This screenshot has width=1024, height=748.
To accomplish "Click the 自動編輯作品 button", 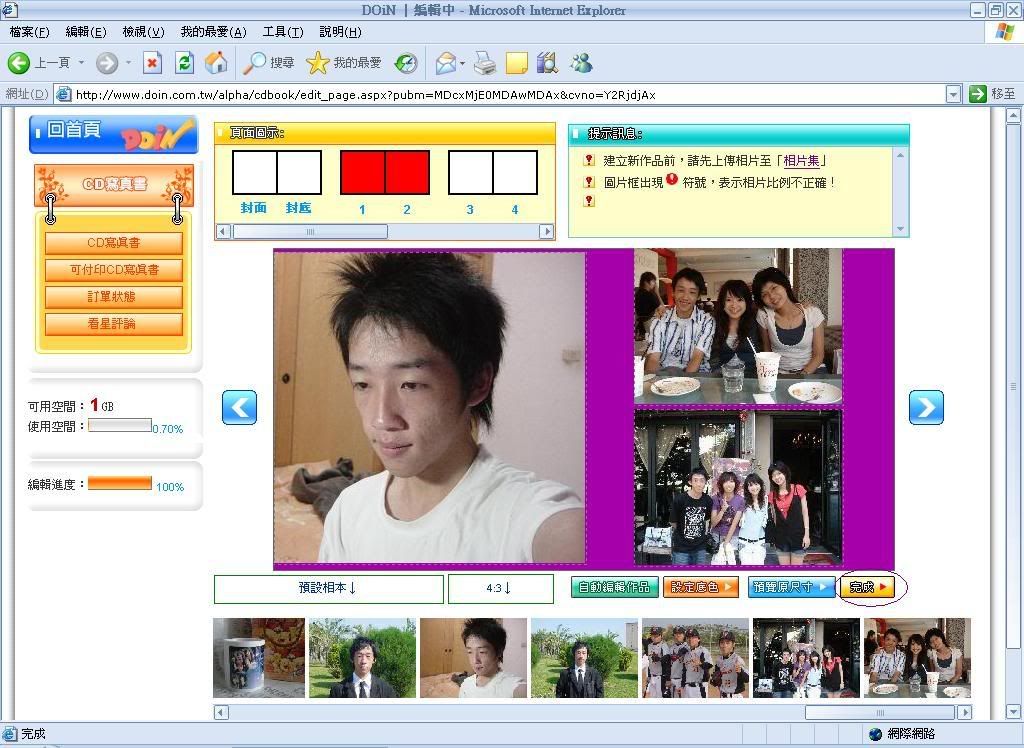I will pyautogui.click(x=614, y=587).
